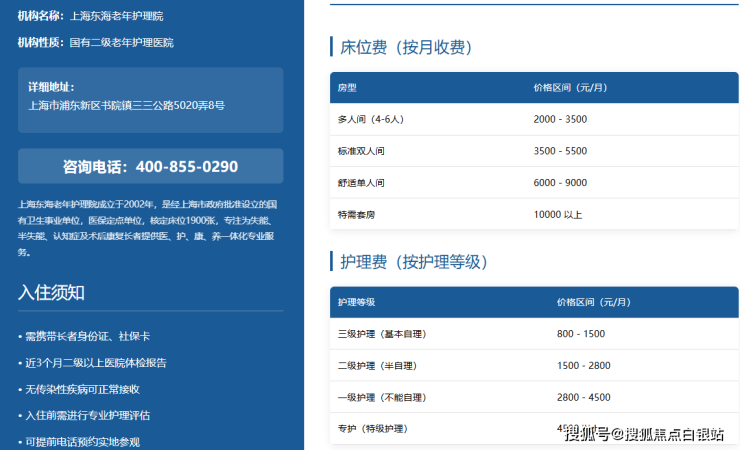The image size is (740, 450).
Task: Click the 房型 column header
Action: pyautogui.click(x=347, y=88)
